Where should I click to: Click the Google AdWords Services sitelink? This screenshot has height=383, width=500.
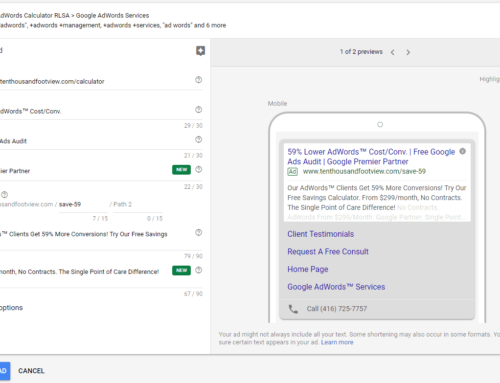click(x=336, y=287)
